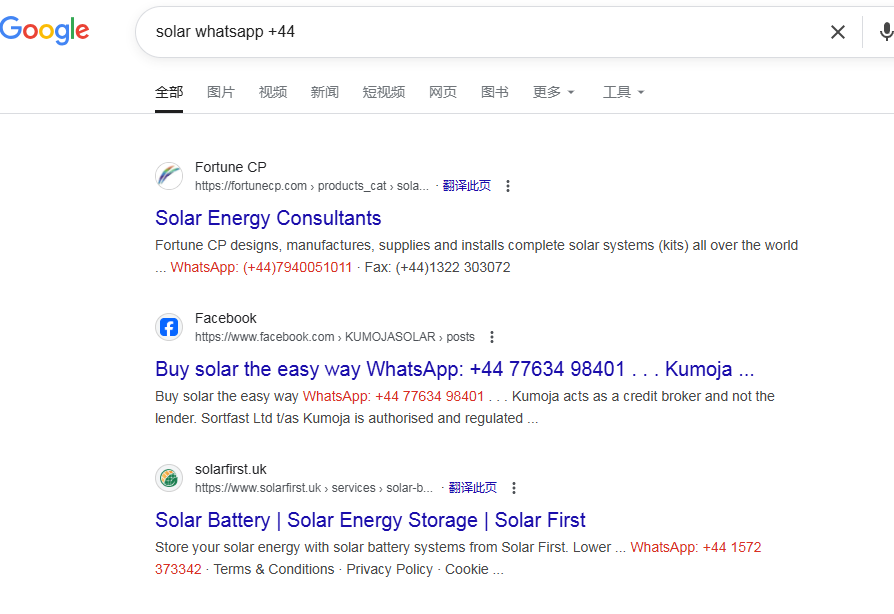894x614 pixels.
Task: Click facebook.com KUMOJASOLAR URL breadcrumb
Action: [x=335, y=337]
